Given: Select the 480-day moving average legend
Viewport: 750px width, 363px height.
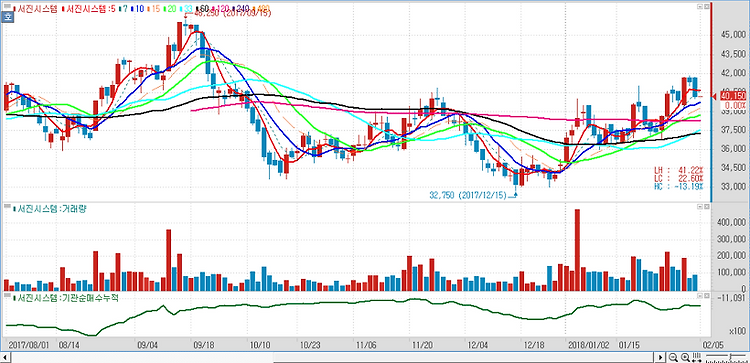Looking at the screenshot, I should pyautogui.click(x=262, y=9).
